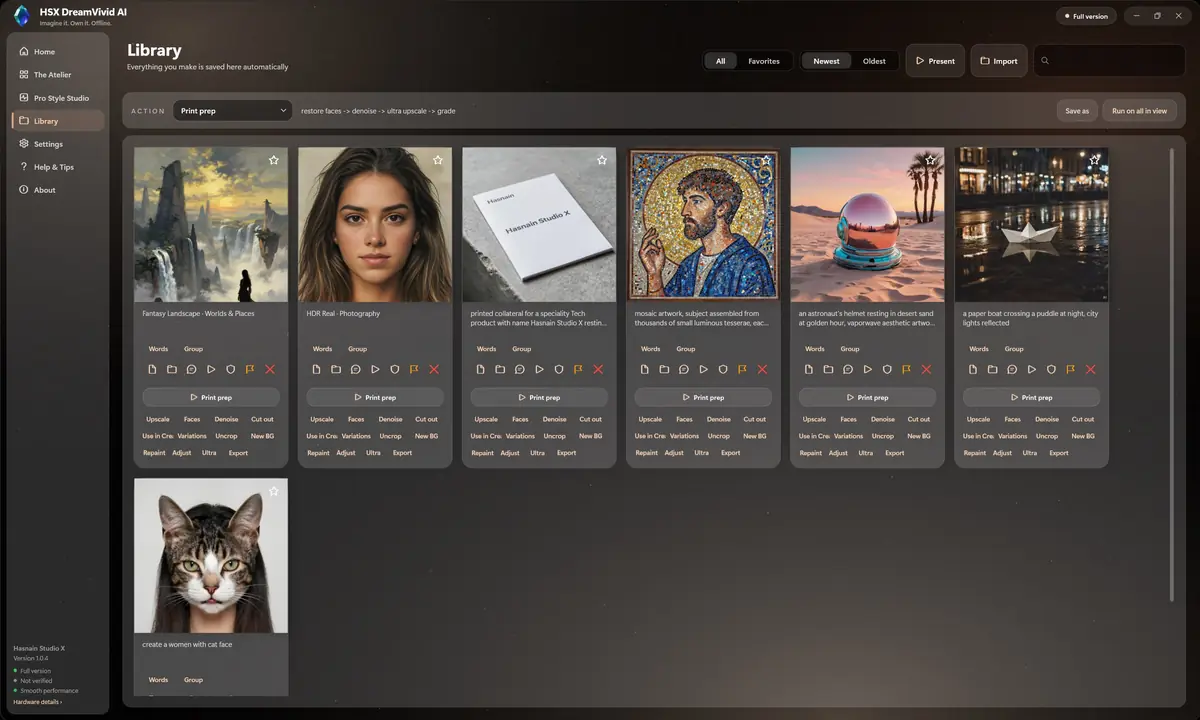Click the HSX DreamVivid AI logo icon
The image size is (1200, 720).
[22, 16]
